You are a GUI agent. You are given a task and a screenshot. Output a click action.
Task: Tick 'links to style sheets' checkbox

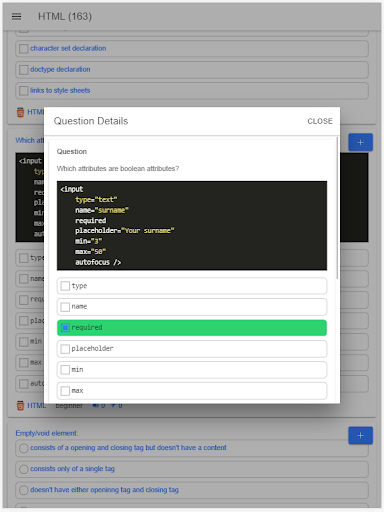pyautogui.click(x=24, y=91)
